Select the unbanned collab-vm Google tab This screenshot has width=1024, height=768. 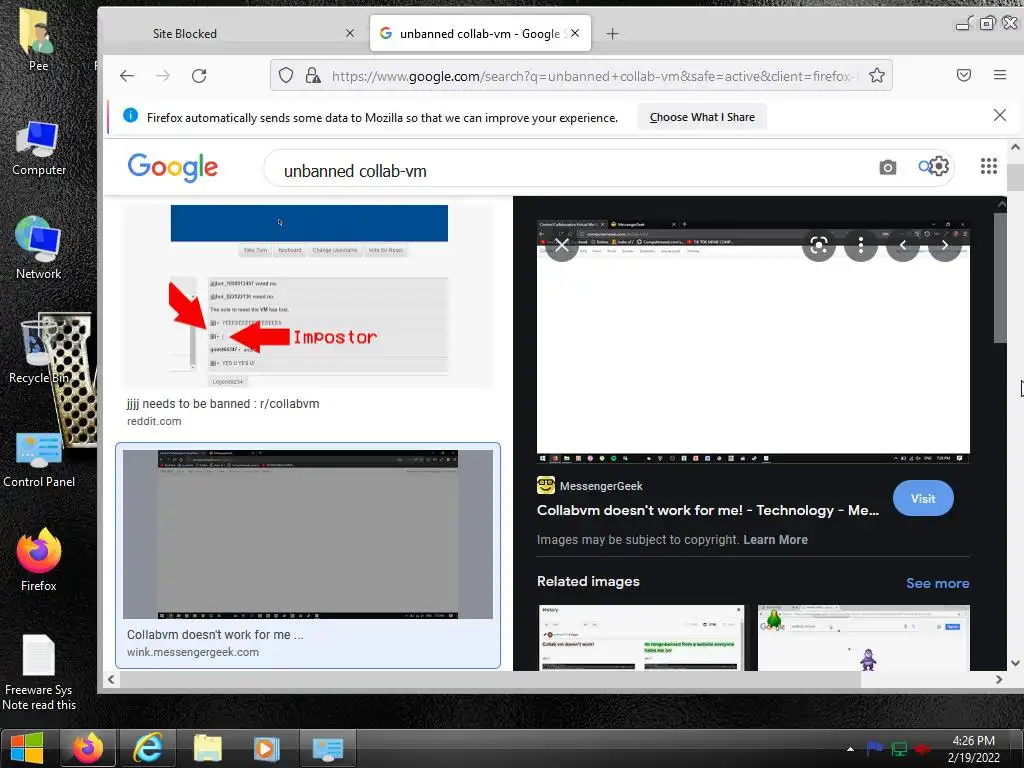pos(480,33)
